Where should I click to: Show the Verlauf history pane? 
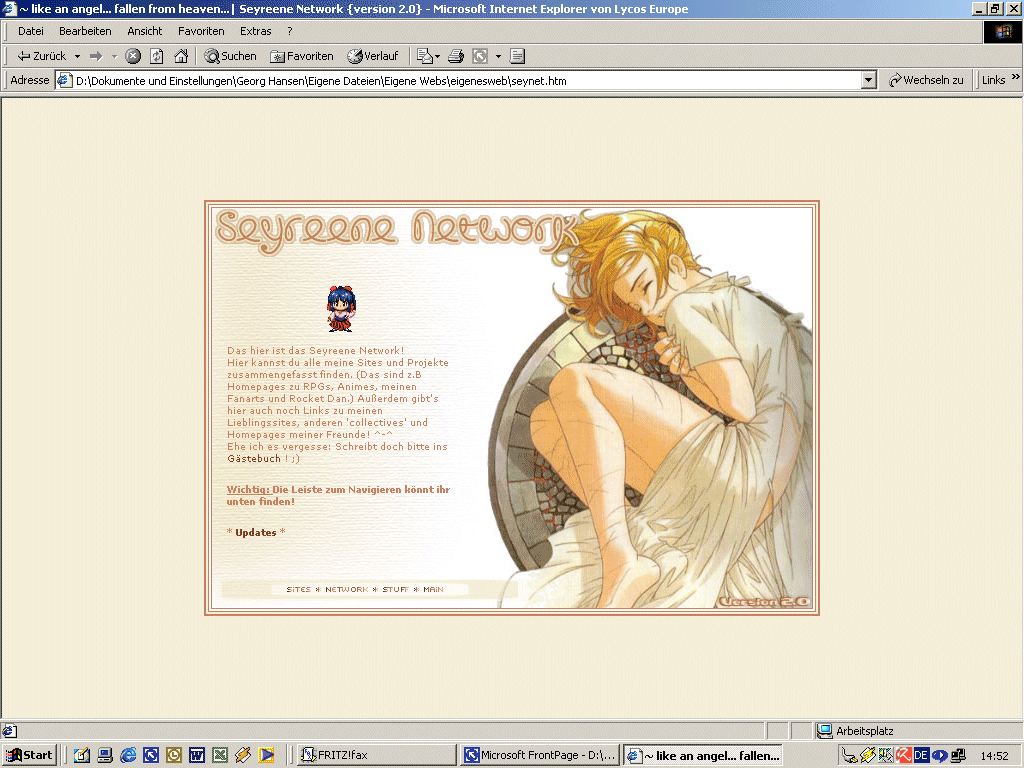coord(372,56)
